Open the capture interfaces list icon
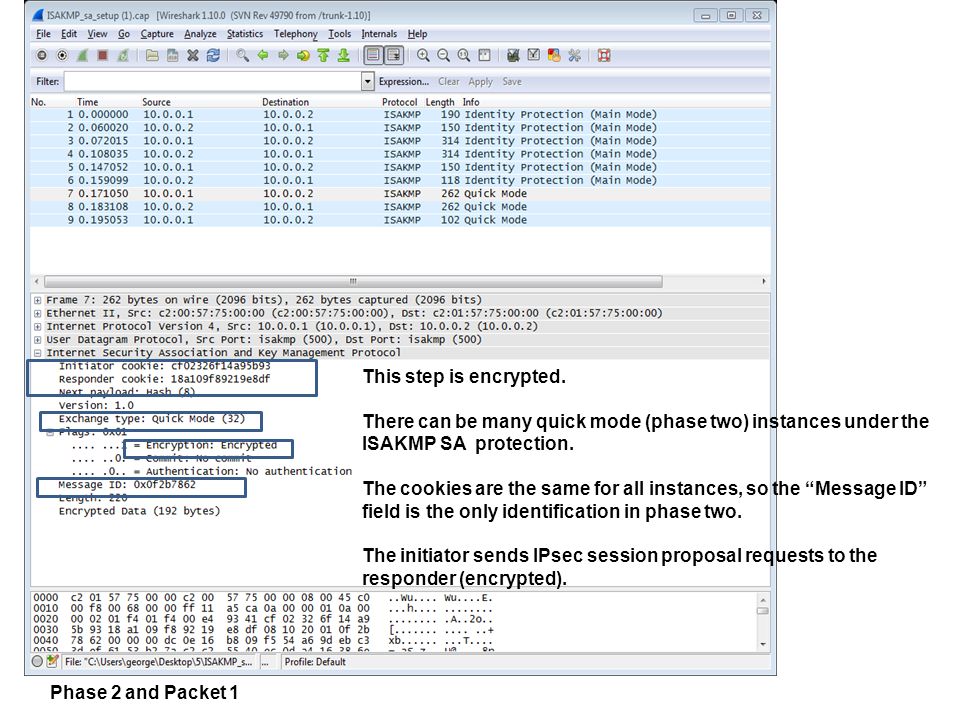This screenshot has height=720, width=960. pyautogui.click(x=42, y=56)
